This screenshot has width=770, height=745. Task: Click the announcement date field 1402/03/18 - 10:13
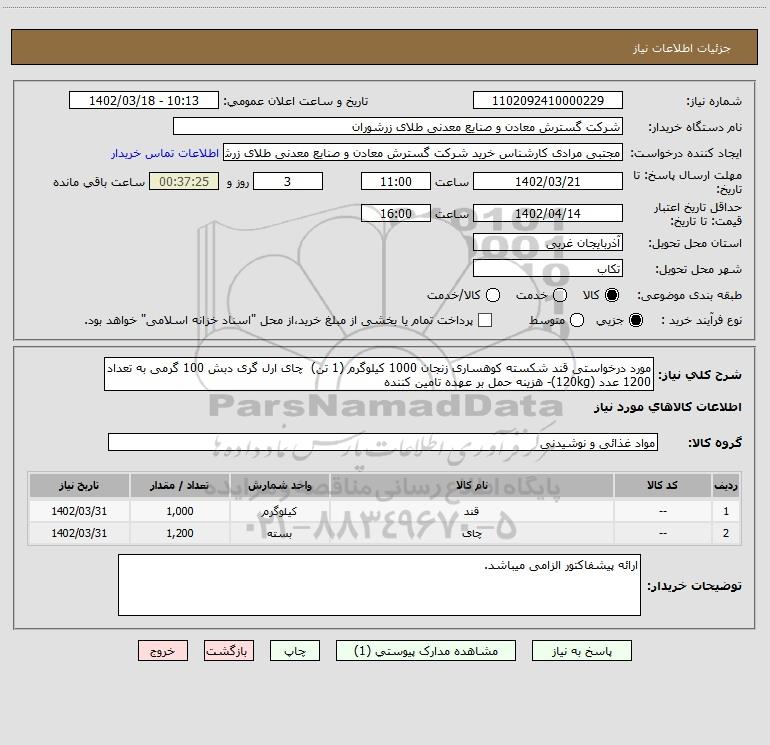144,101
